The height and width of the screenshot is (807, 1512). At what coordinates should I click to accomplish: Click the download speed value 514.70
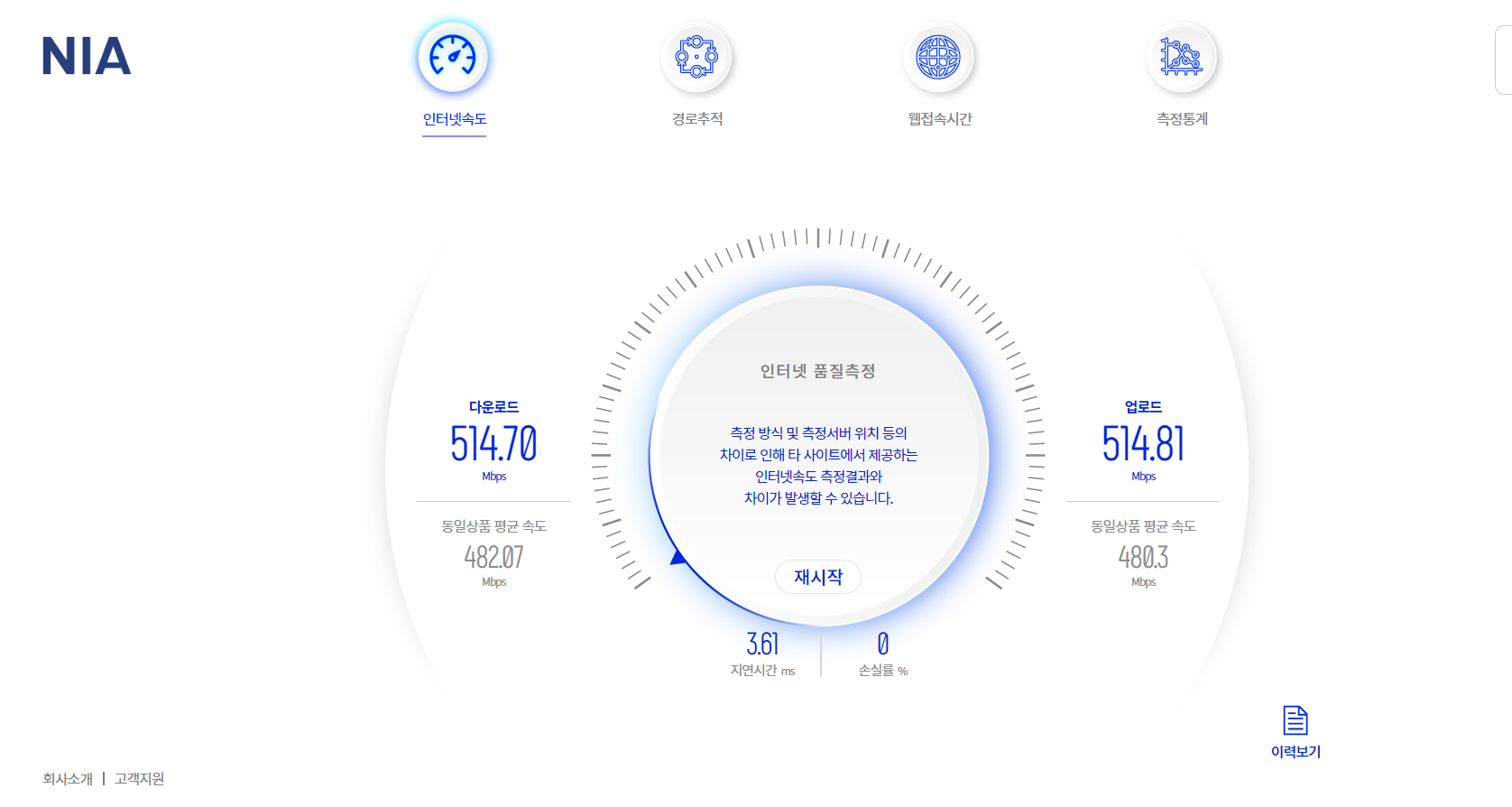click(x=493, y=444)
